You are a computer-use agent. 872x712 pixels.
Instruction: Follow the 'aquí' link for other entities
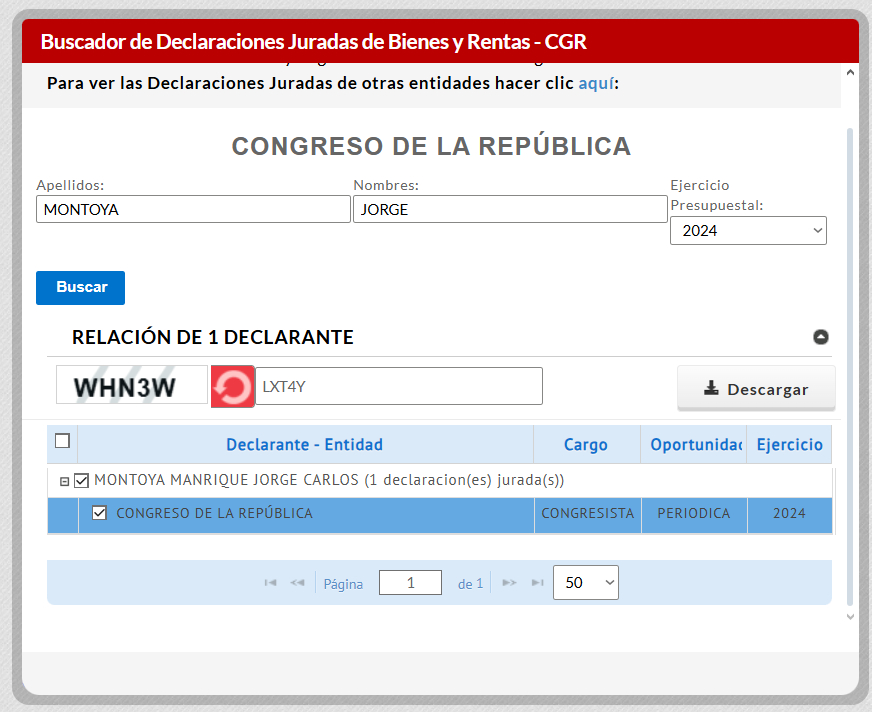(596, 83)
